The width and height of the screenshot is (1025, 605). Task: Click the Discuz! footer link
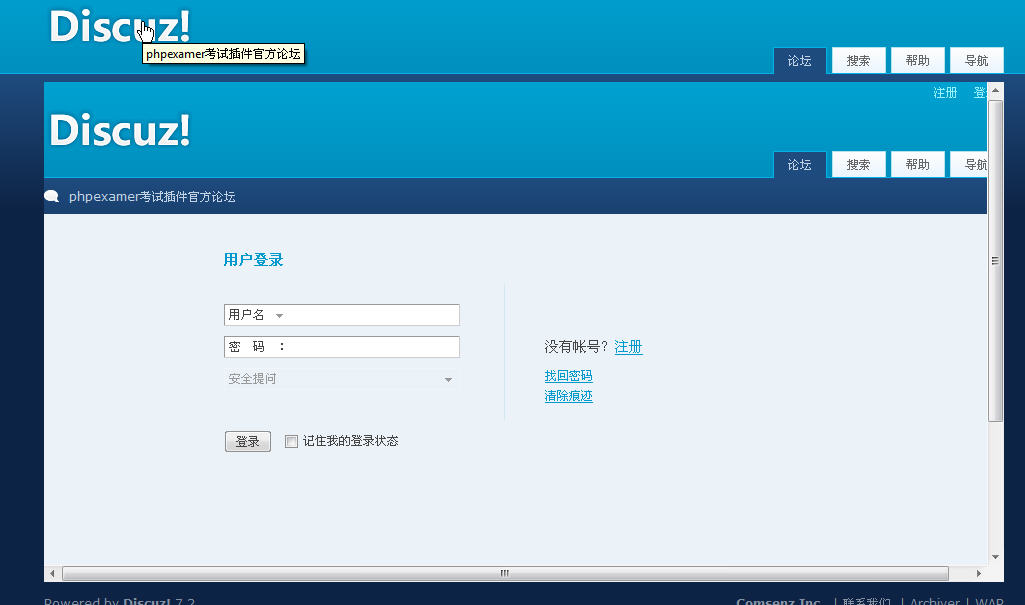(146, 601)
